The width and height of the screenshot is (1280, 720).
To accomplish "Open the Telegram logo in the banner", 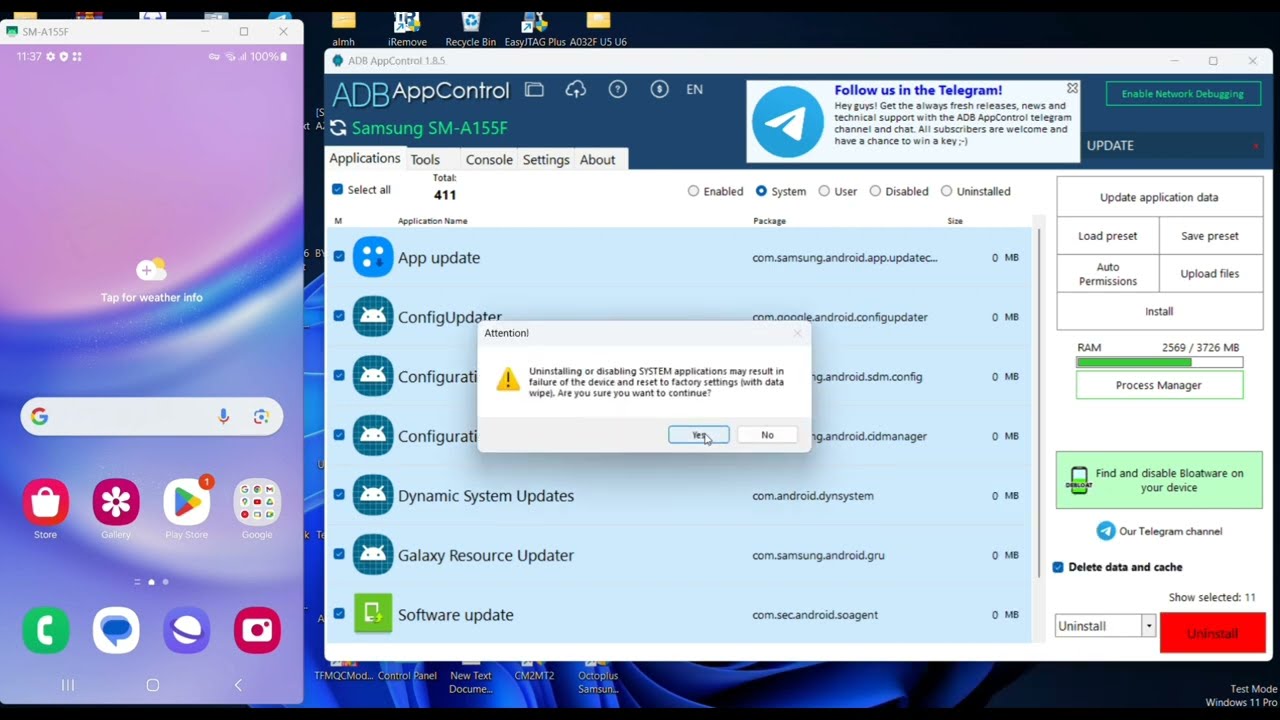I will pos(787,122).
